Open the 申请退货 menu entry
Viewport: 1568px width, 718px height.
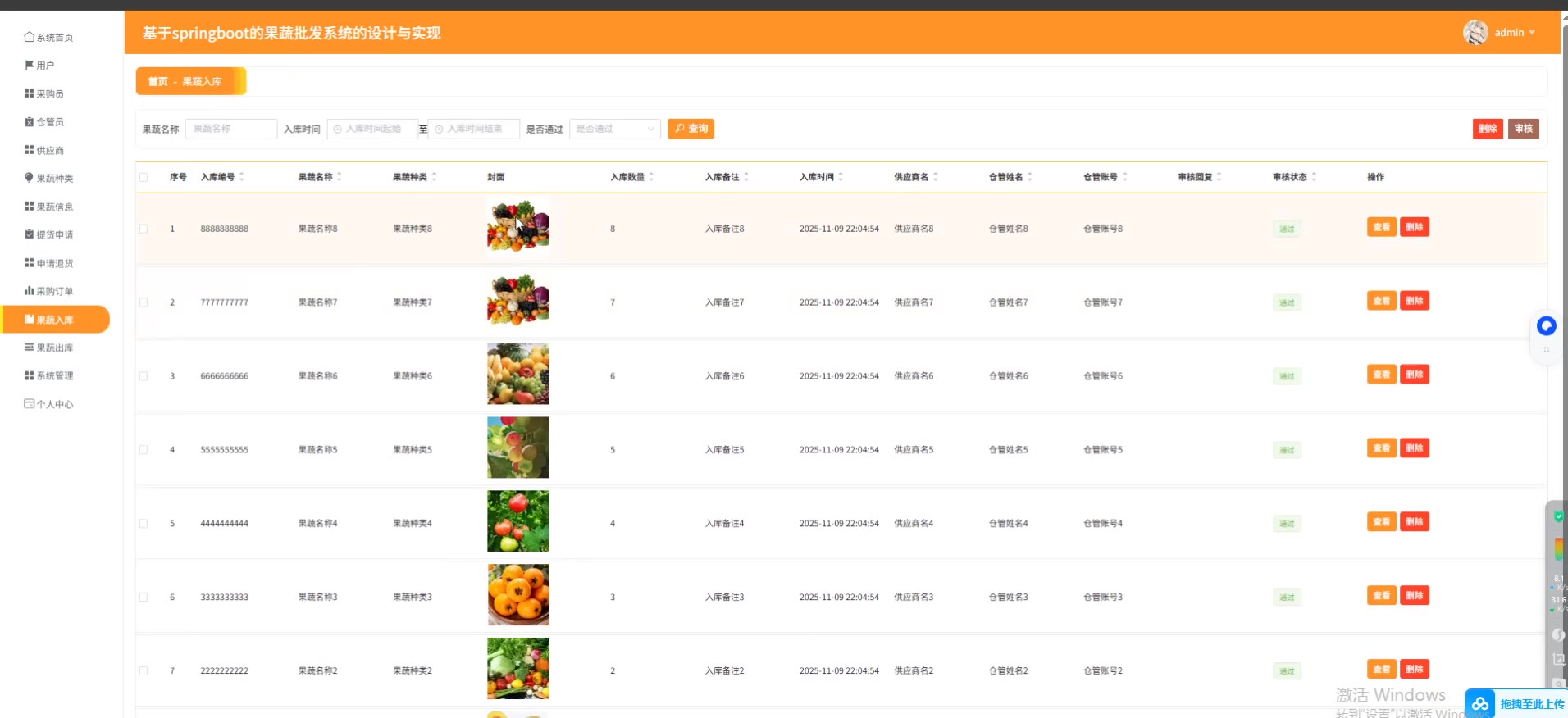49,263
